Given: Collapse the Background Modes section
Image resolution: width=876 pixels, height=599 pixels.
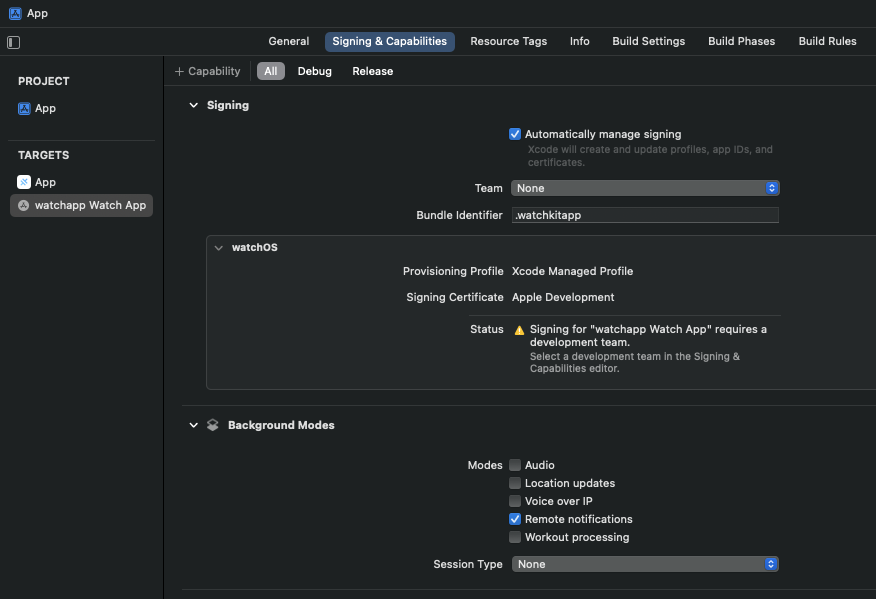Looking at the screenshot, I should [193, 425].
